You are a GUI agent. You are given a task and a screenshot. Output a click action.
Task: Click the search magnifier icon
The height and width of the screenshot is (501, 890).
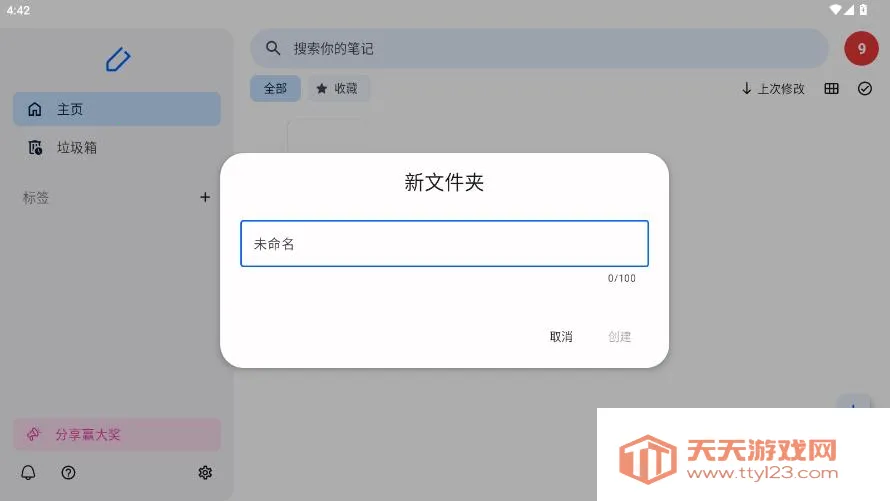tap(273, 48)
